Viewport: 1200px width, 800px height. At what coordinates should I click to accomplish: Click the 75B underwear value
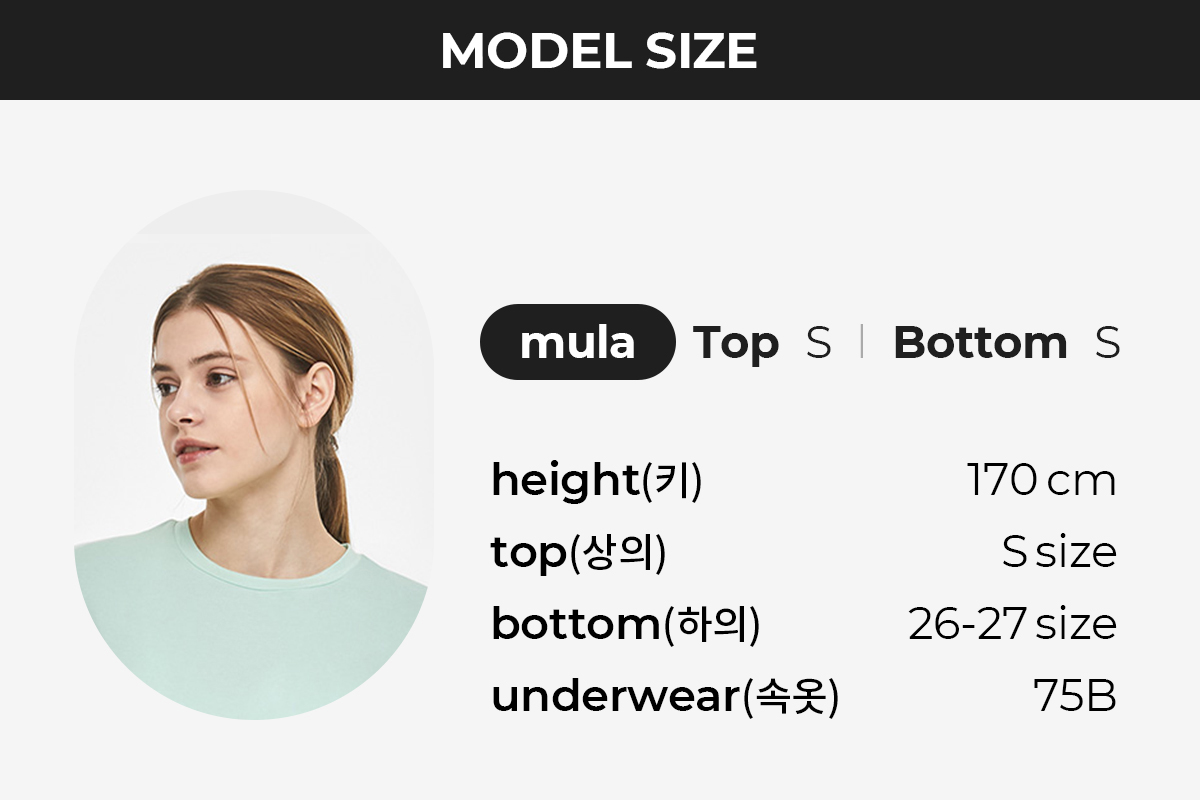click(1075, 697)
